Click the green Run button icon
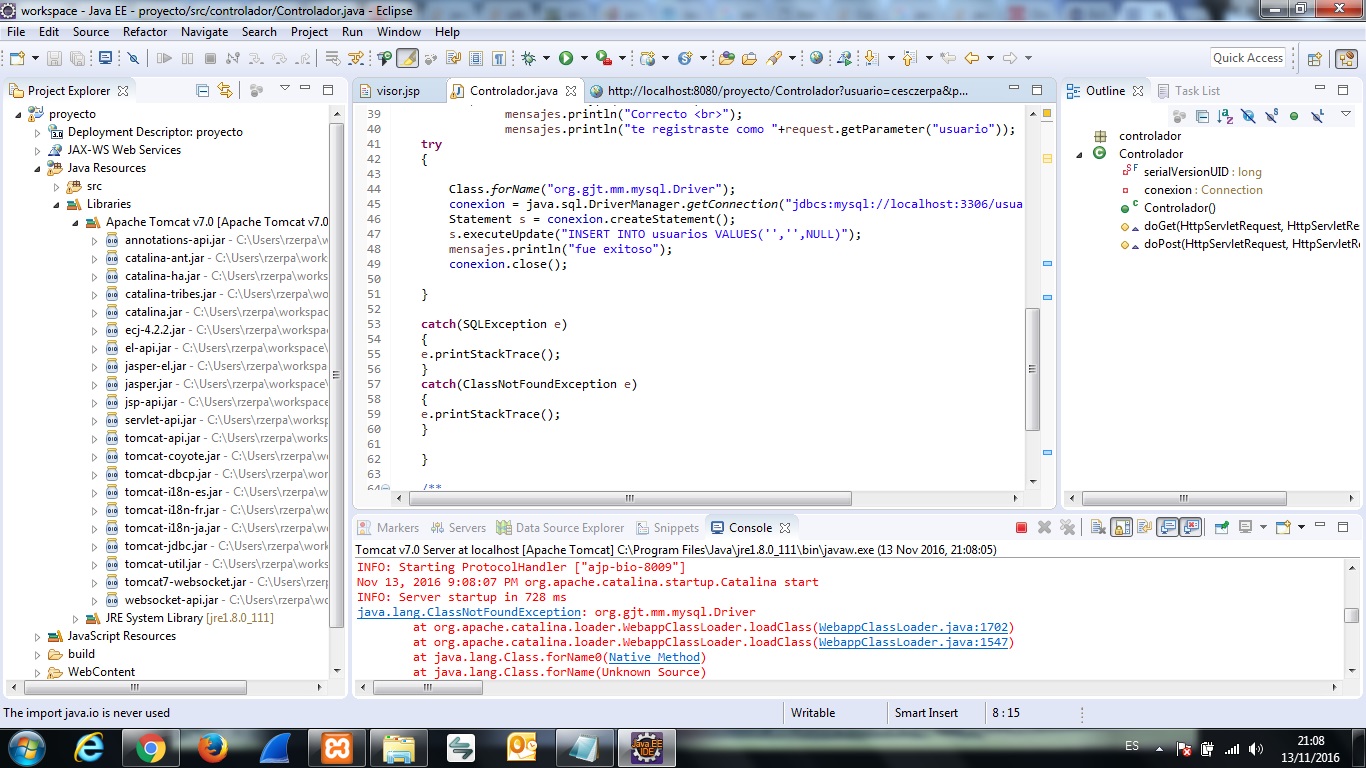This screenshot has width=1366, height=768. click(566, 58)
